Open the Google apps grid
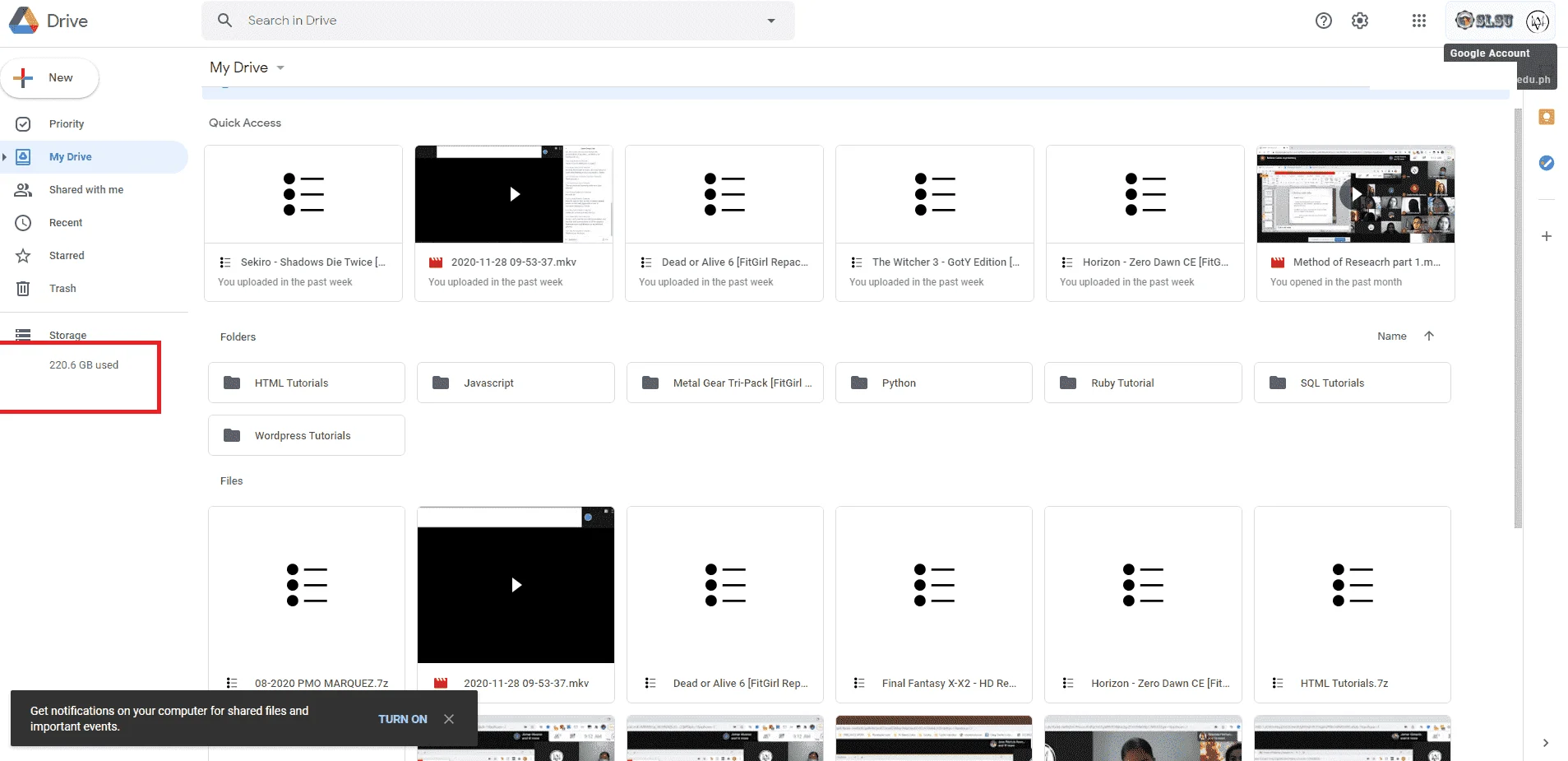The height and width of the screenshot is (761, 1568). point(1419,21)
